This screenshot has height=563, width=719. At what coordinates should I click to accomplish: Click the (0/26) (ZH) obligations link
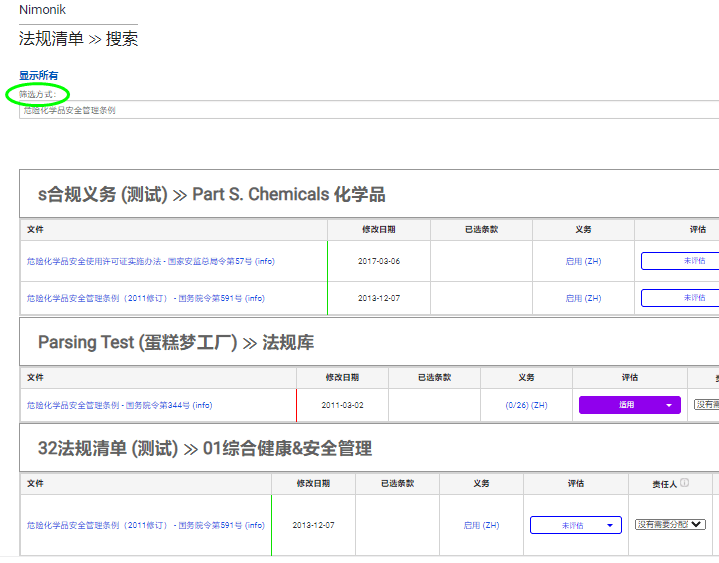(527, 405)
